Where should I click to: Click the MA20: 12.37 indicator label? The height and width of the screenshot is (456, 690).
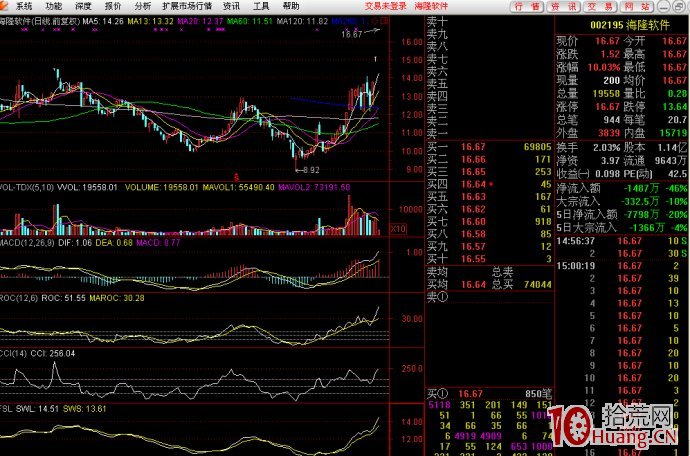click(200, 21)
